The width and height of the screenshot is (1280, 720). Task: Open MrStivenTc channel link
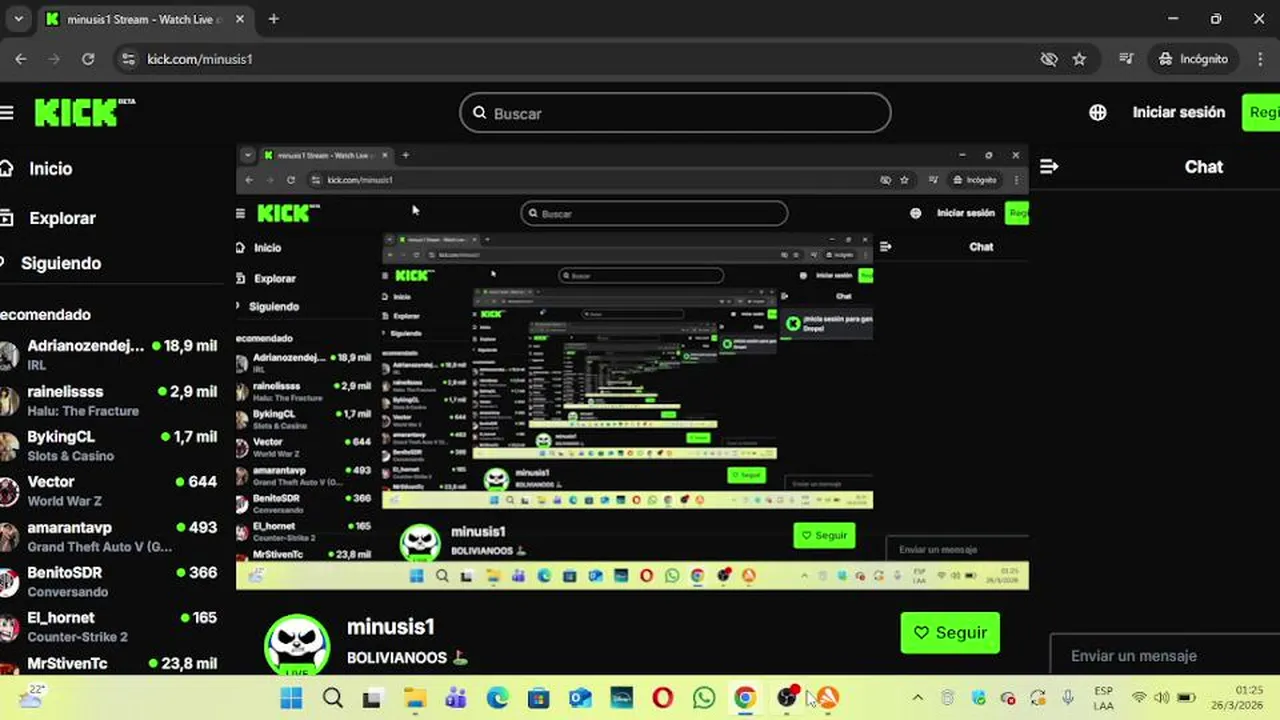coord(67,663)
